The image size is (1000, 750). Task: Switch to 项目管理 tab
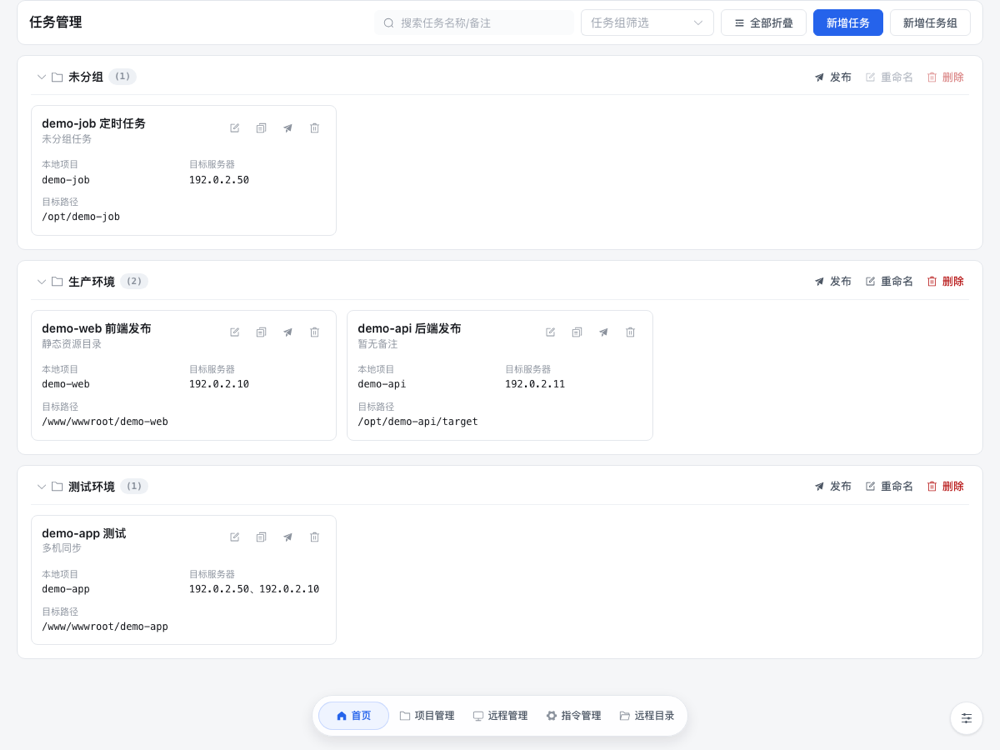pyautogui.click(x=427, y=716)
